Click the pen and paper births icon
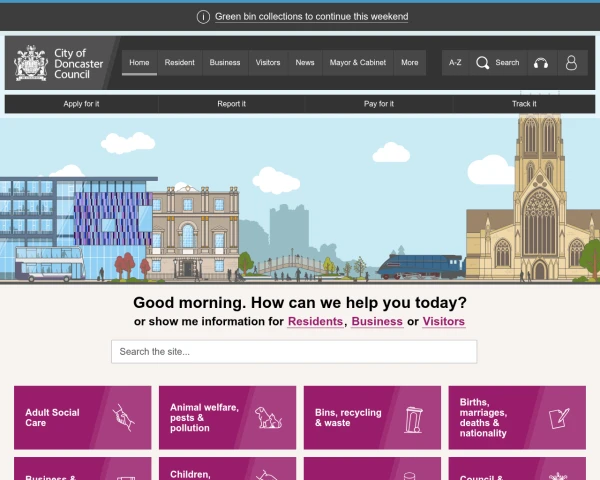The image size is (600, 480). point(559,418)
